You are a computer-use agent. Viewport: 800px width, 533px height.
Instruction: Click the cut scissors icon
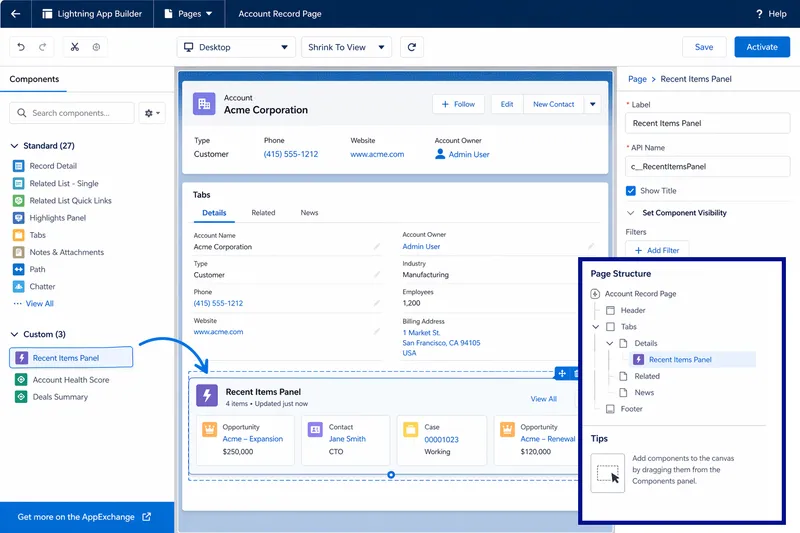pyautogui.click(x=75, y=47)
